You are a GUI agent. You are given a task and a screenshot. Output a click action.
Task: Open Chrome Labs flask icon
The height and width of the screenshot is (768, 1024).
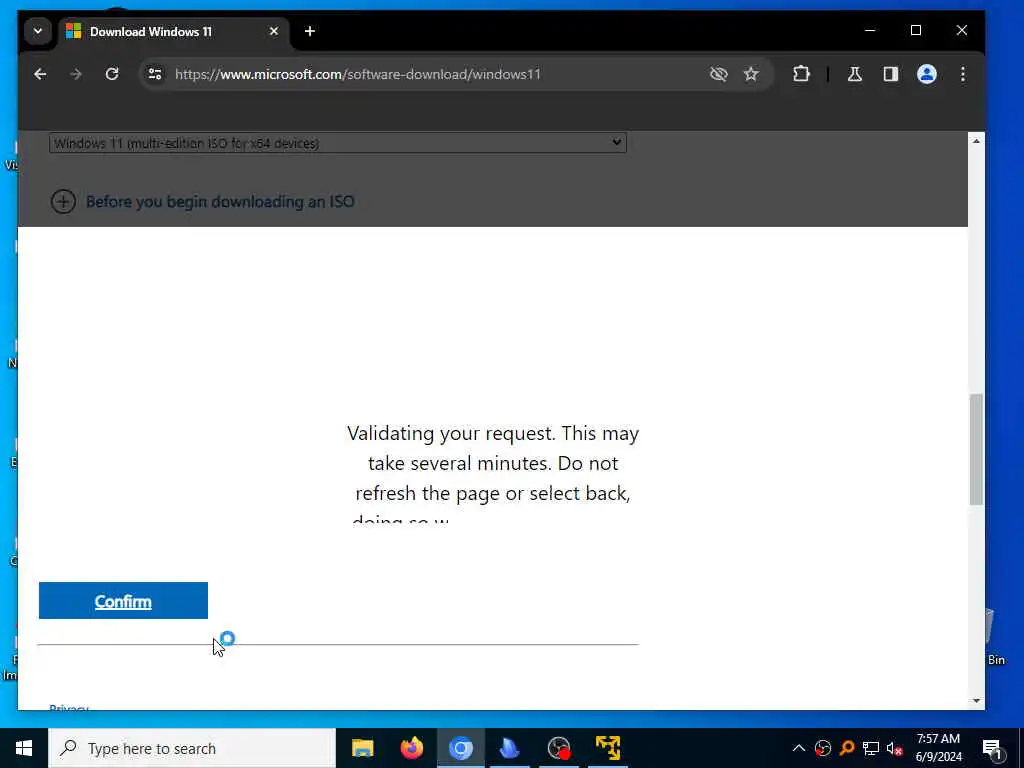tap(854, 74)
